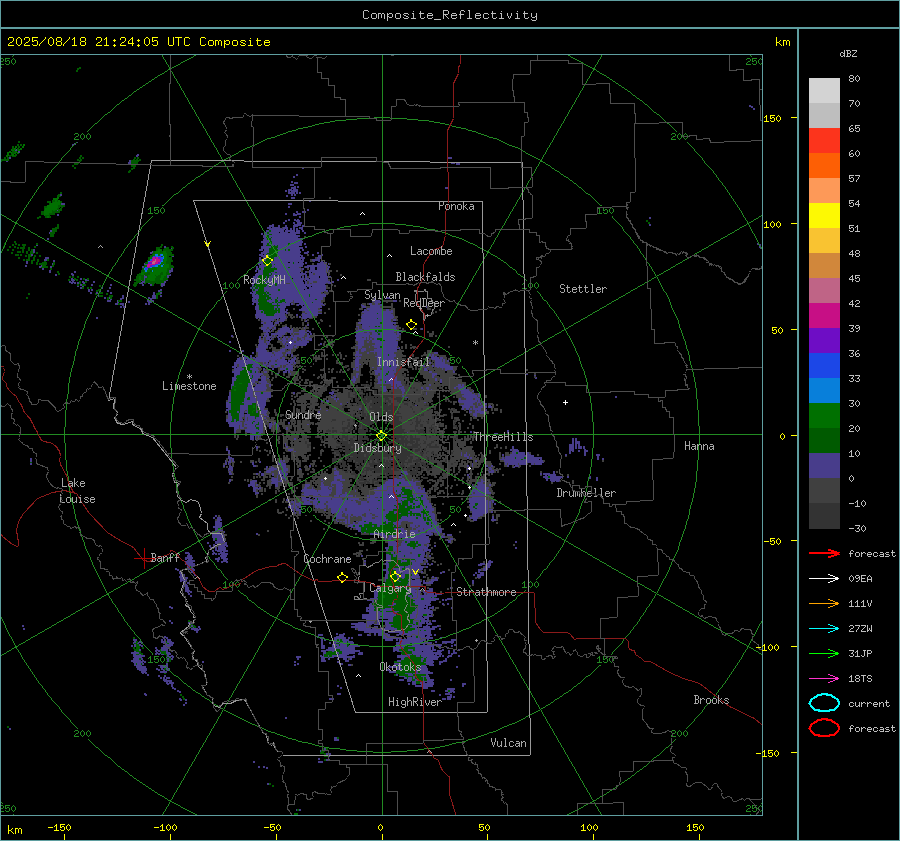Click the Innisfail city label
Screen dimensions: 900x841
coord(403,362)
